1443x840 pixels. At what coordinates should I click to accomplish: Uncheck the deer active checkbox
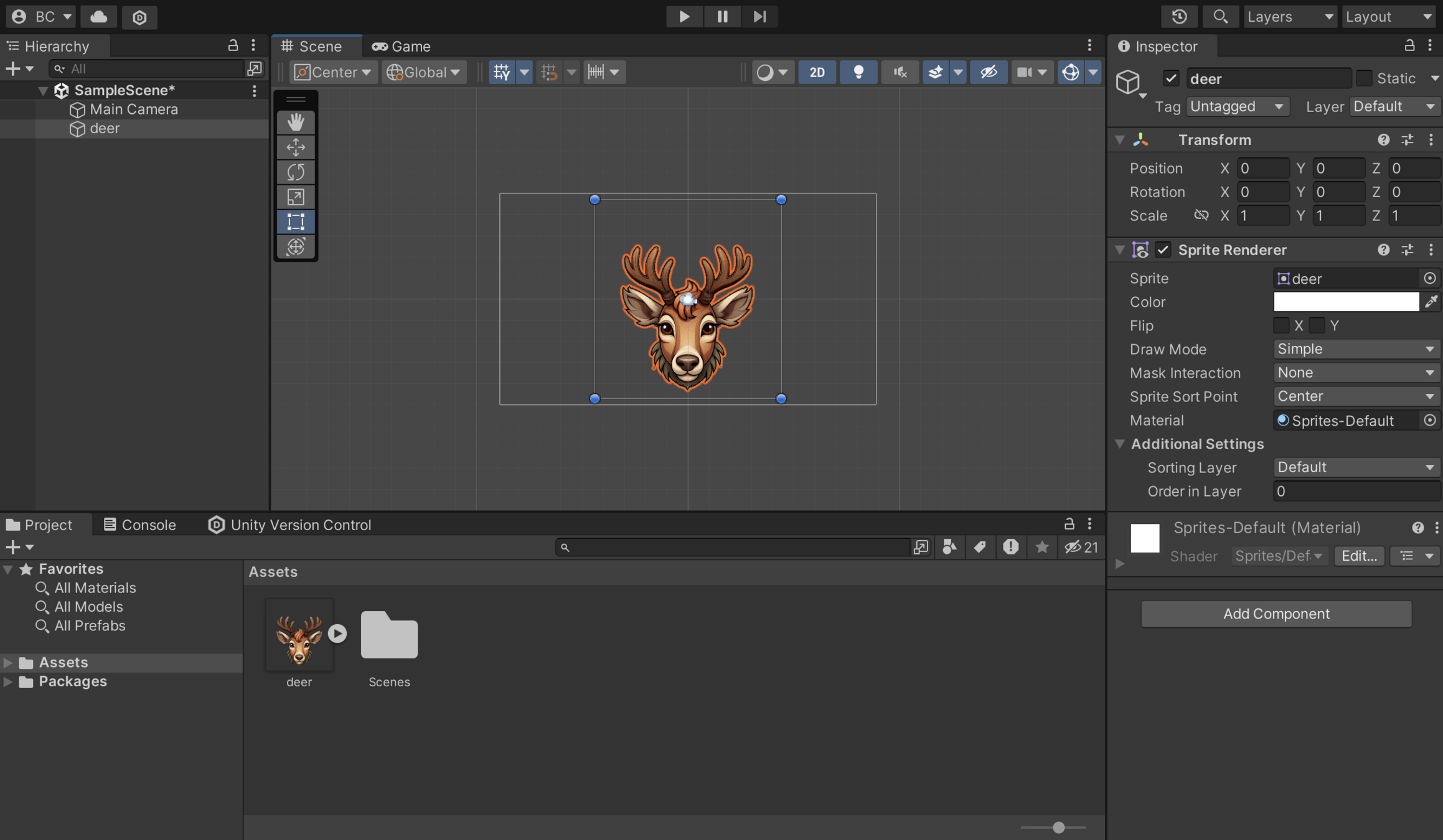point(1170,78)
